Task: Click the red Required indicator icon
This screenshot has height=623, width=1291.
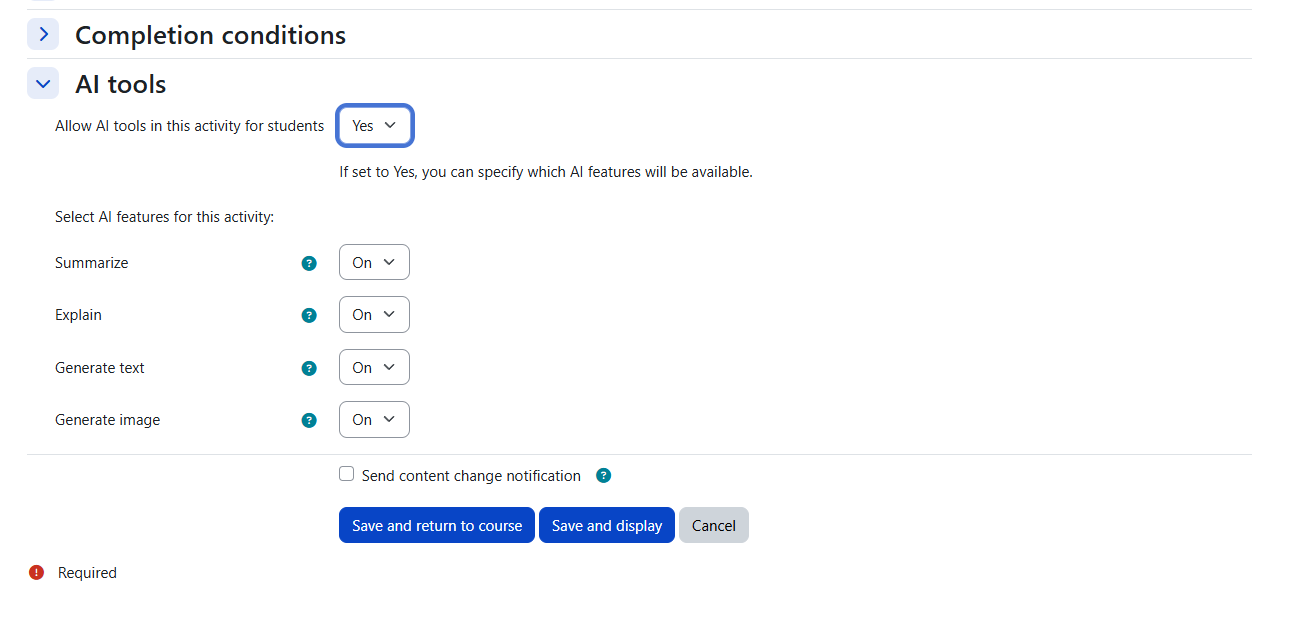Action: tap(37, 573)
